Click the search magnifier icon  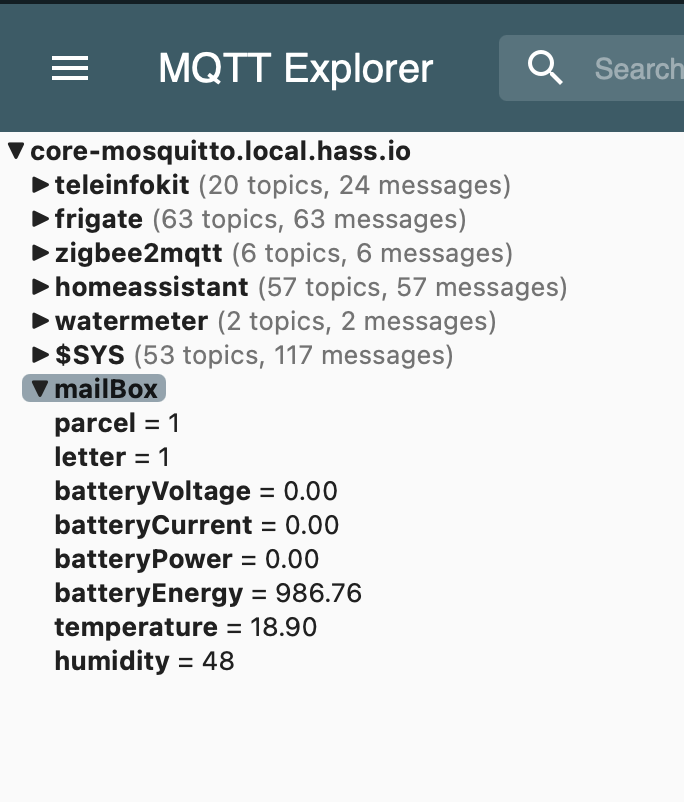545,68
